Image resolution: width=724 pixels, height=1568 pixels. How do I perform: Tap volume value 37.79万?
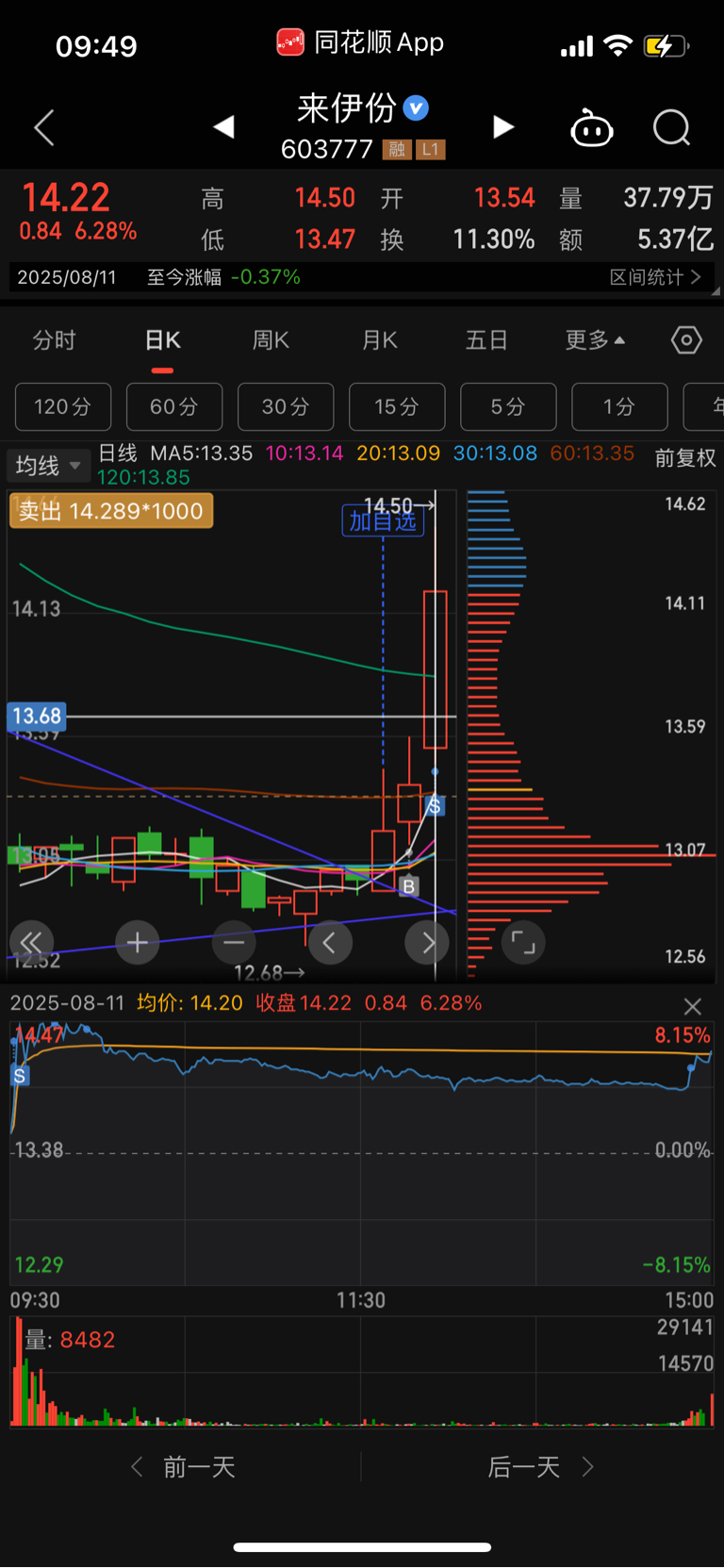click(668, 198)
